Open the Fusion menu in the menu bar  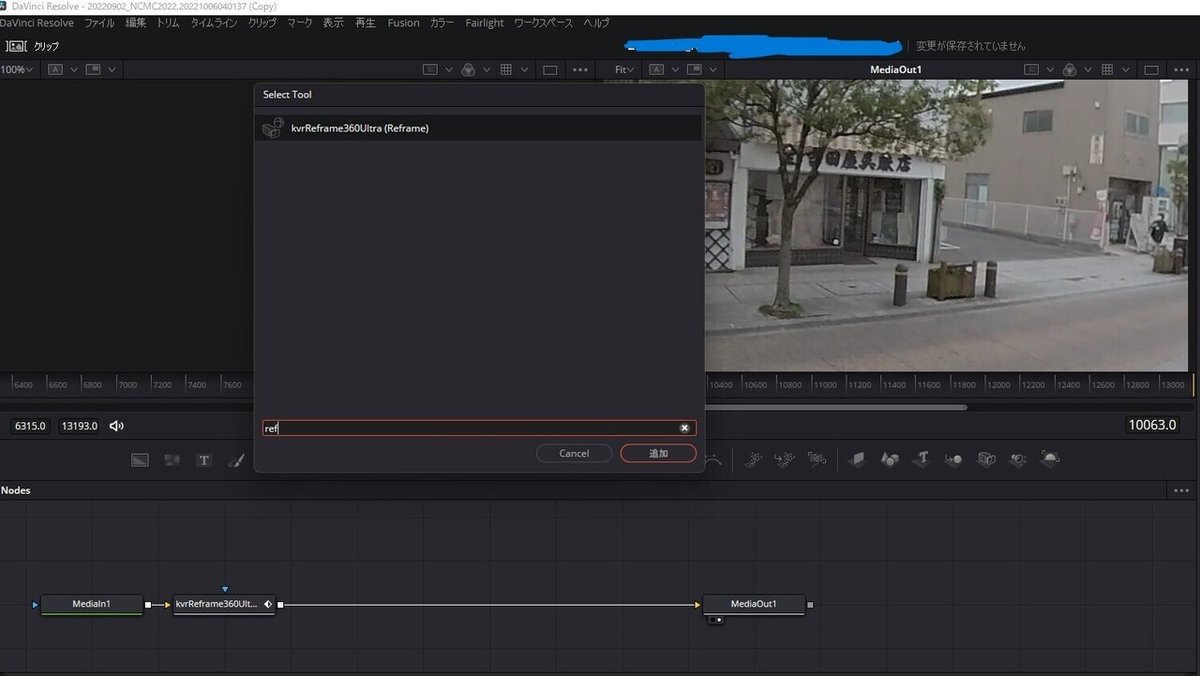click(403, 23)
